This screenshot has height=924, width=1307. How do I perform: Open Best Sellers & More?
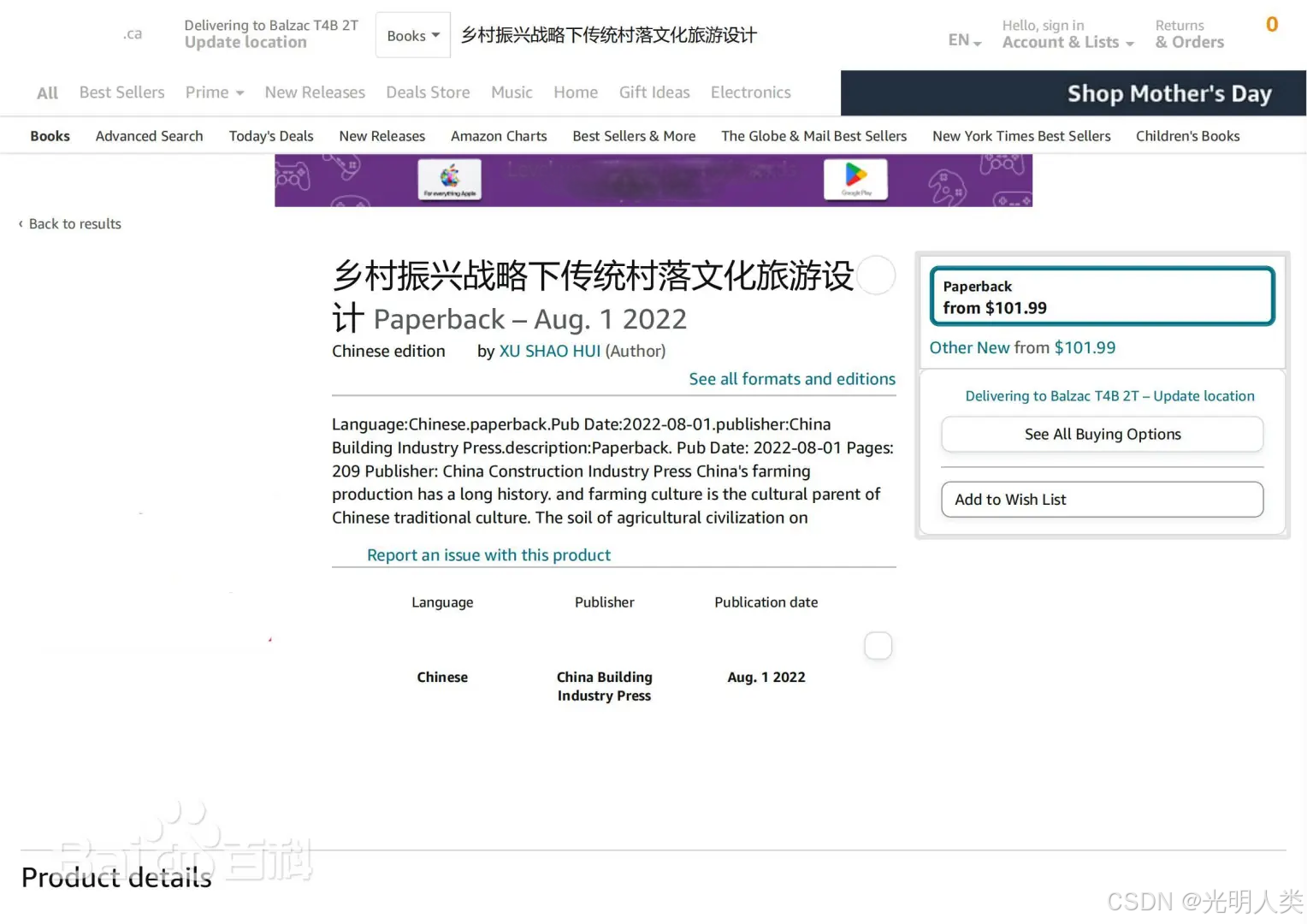point(634,136)
